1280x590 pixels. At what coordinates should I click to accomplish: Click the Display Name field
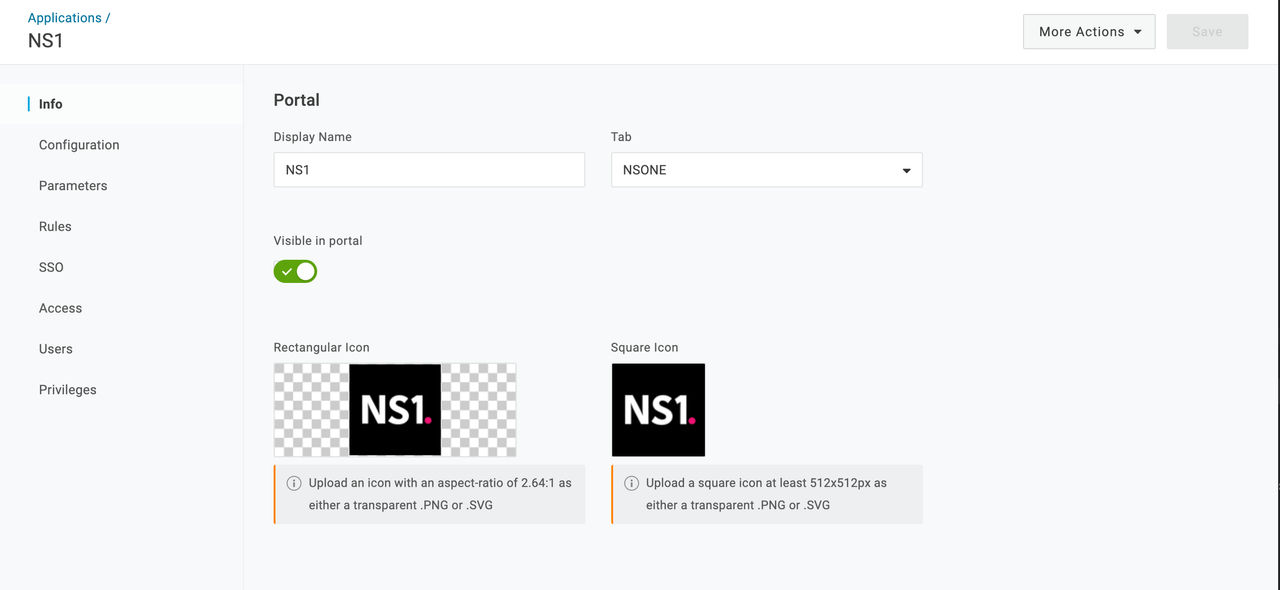[429, 170]
